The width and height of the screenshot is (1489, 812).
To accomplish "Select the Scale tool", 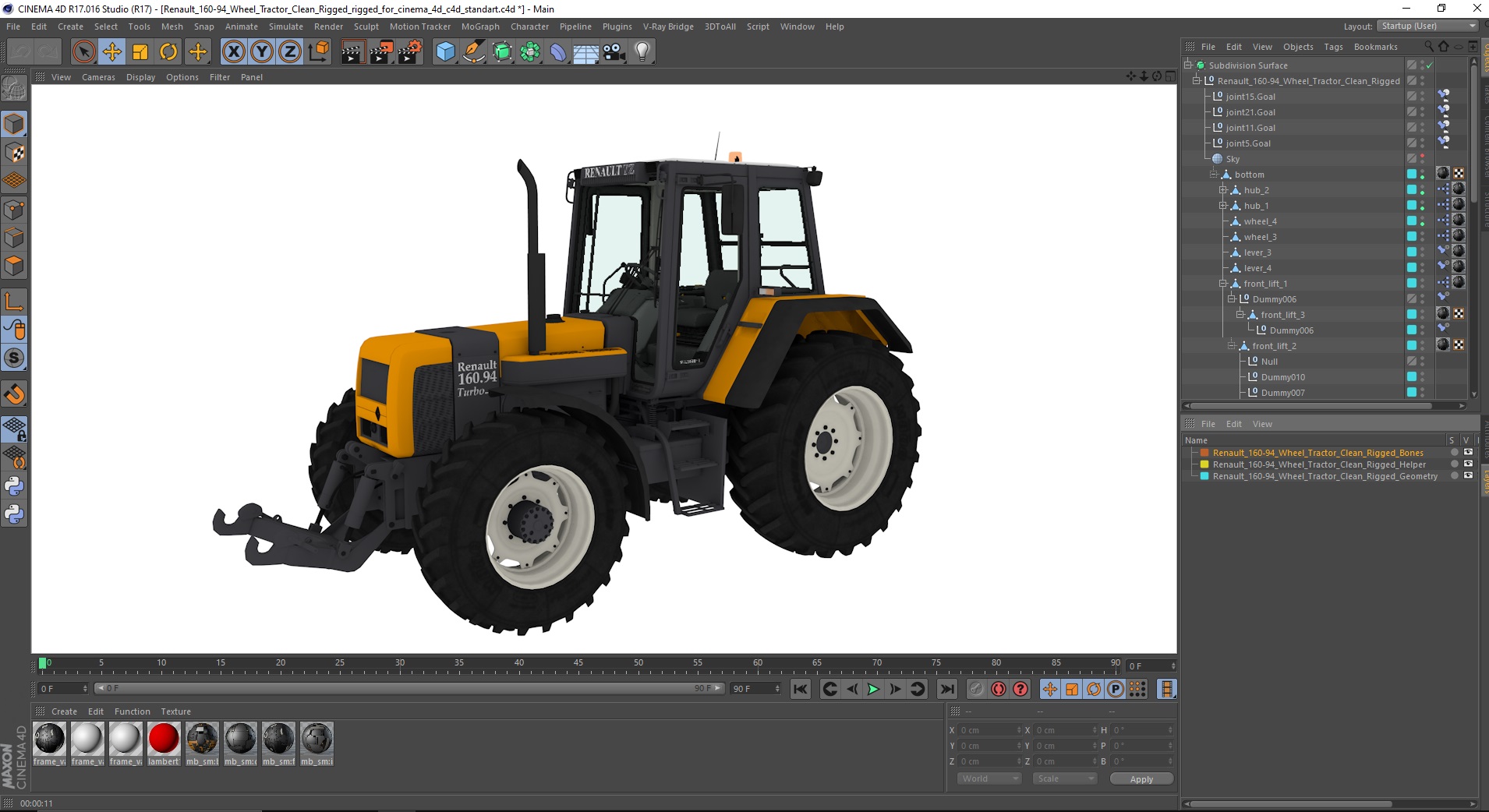I will 140,52.
